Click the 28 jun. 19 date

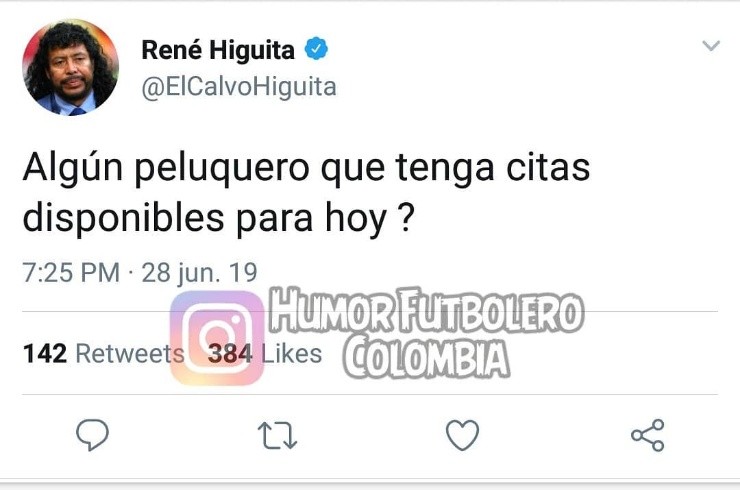[200, 273]
